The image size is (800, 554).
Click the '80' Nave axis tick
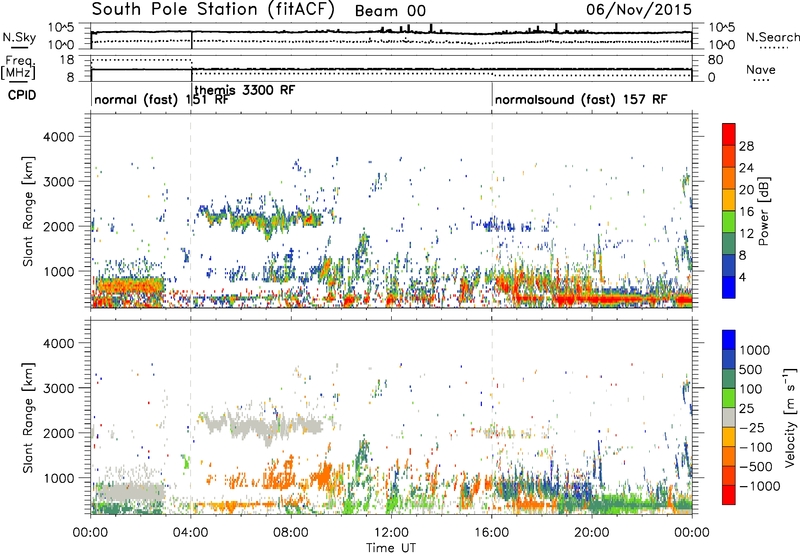pyautogui.click(x=715, y=60)
